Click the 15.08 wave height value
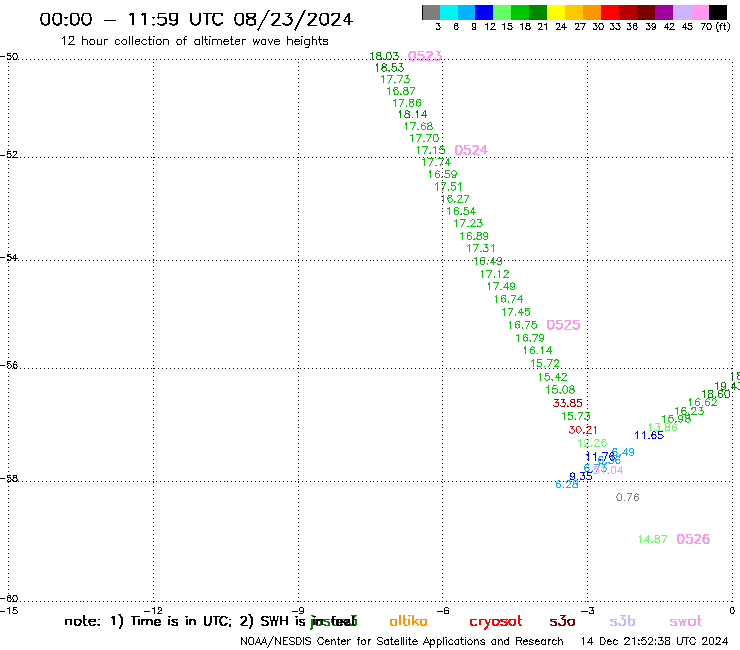Screen dimensions: 740x650 click(560, 390)
